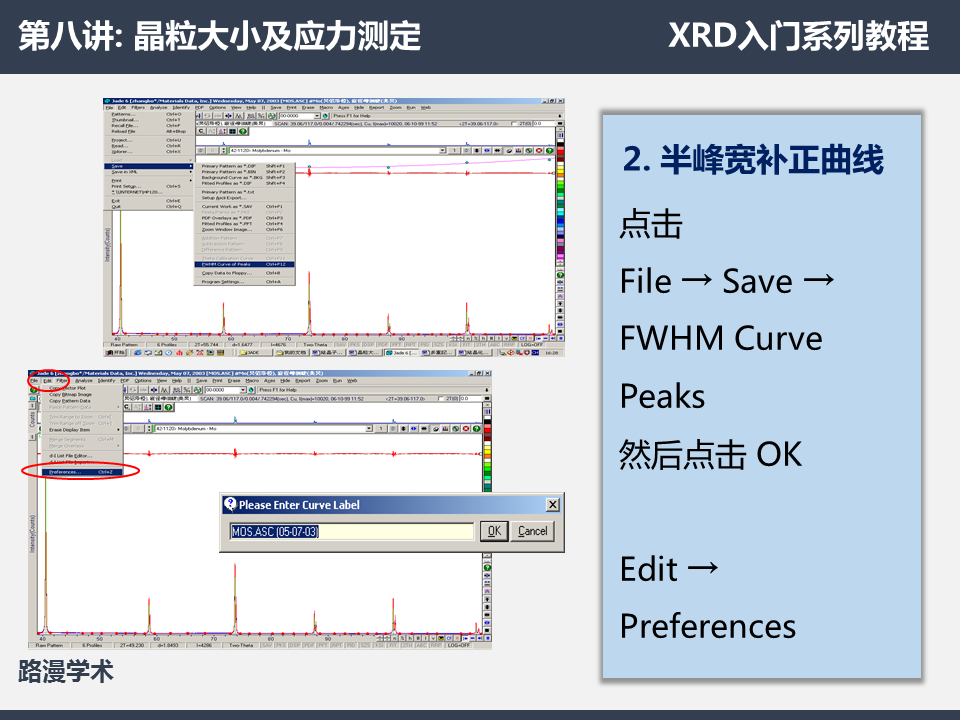Expand Molybdenum PDF dropdown in lower window
This screenshot has height=720, width=960.
[x=369, y=429]
